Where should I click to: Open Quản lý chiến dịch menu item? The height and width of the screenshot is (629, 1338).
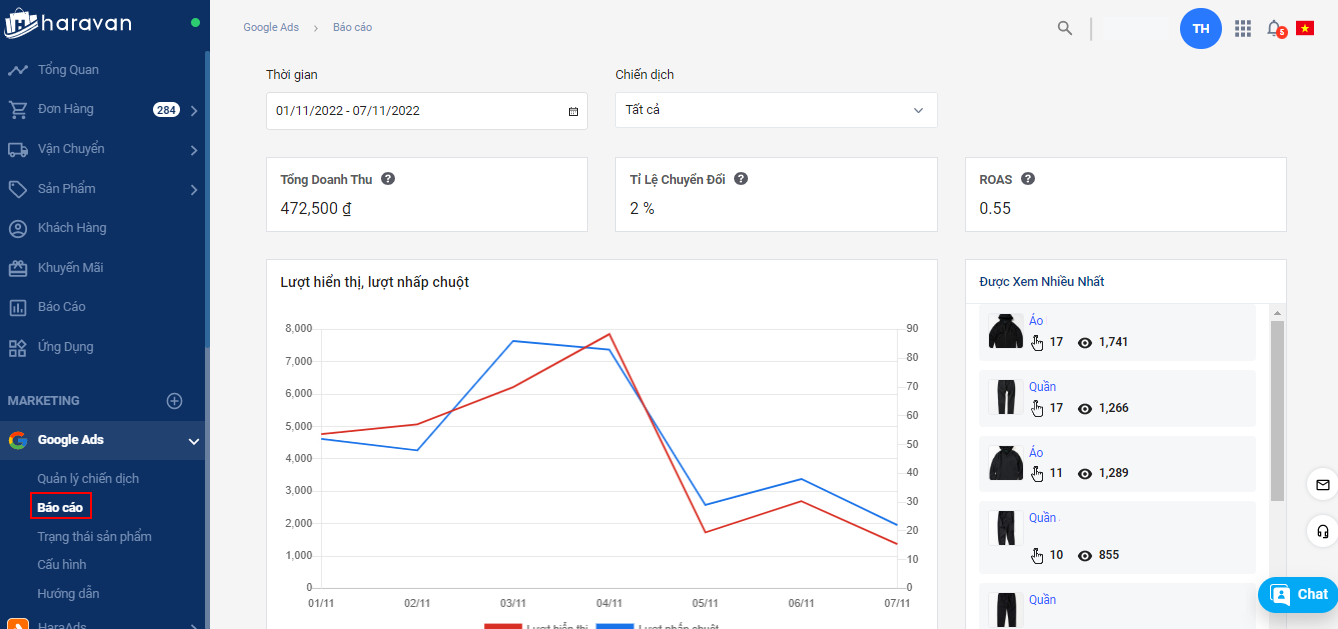pos(88,479)
